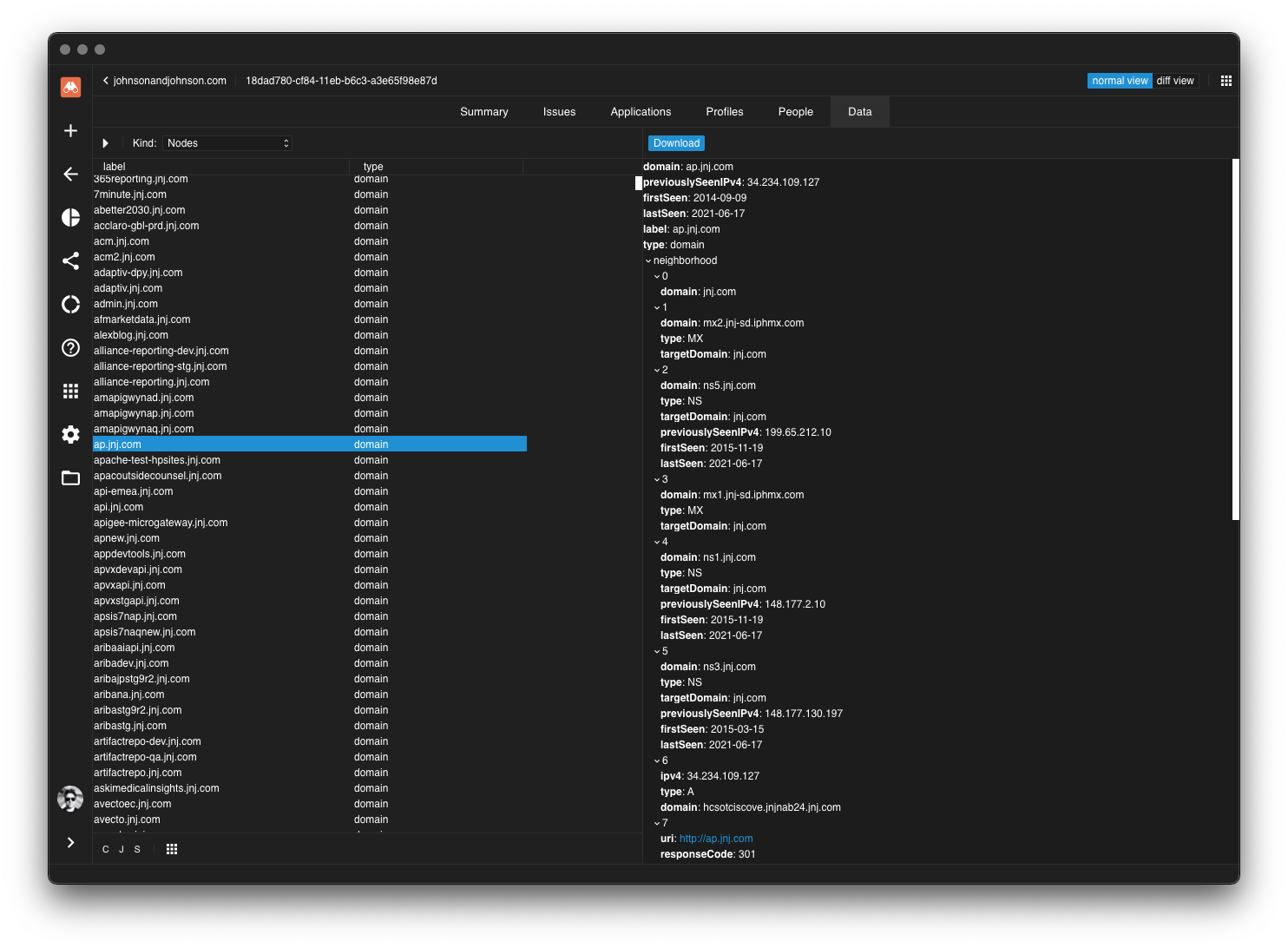The image size is (1288, 948).
Task: Expand sidebar with bottom chevron arrow
Action: tap(71, 842)
